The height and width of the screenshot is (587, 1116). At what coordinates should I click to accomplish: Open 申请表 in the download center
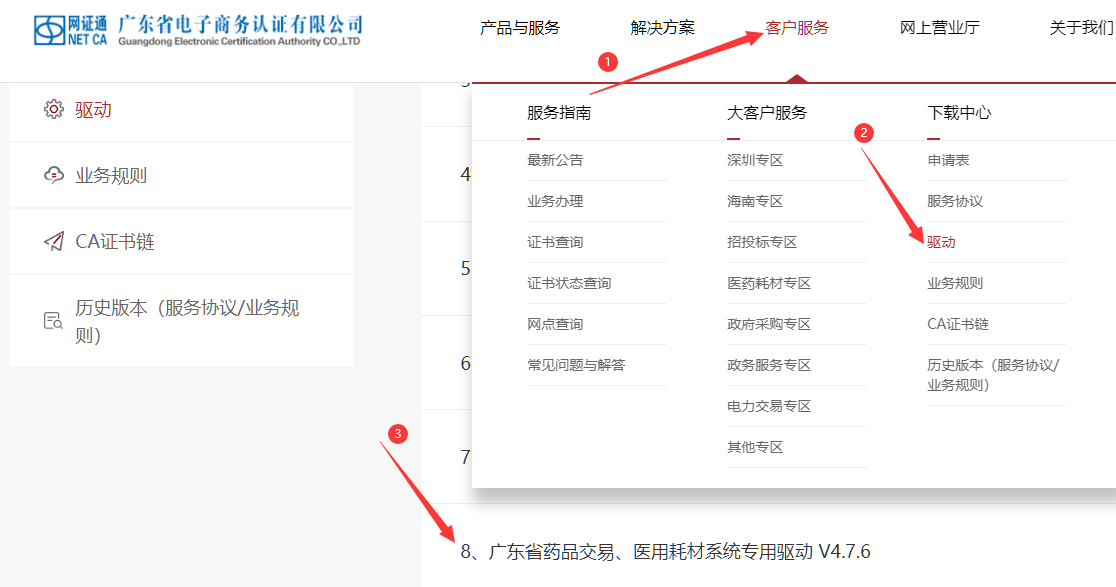click(x=948, y=160)
